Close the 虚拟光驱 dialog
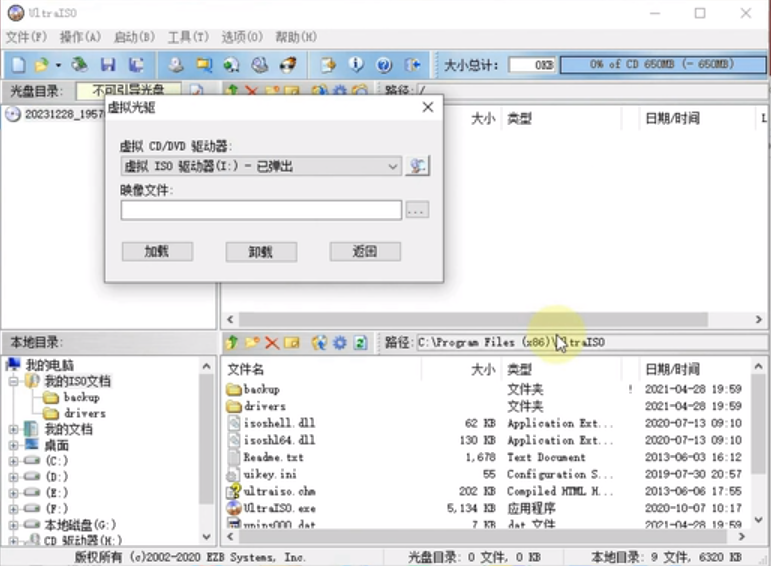The width and height of the screenshot is (771, 566). 428,107
